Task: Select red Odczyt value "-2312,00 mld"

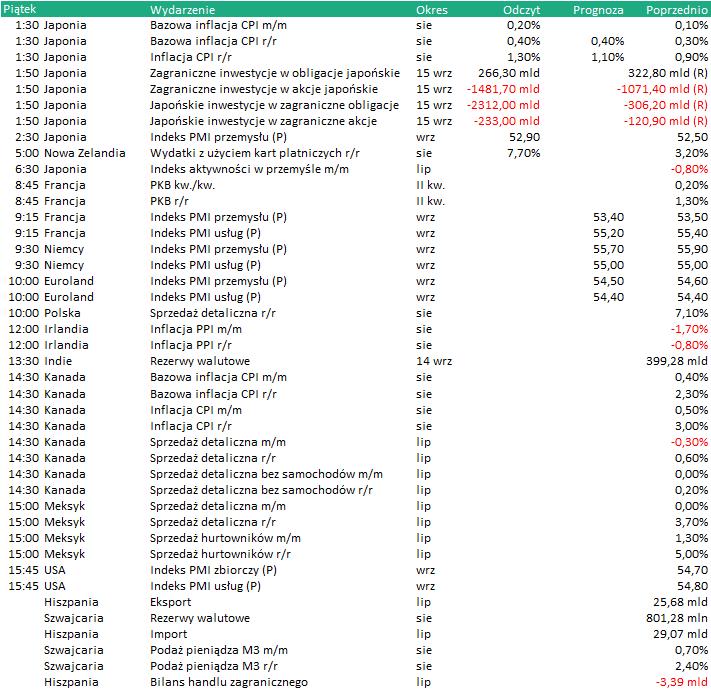Action: [503, 105]
